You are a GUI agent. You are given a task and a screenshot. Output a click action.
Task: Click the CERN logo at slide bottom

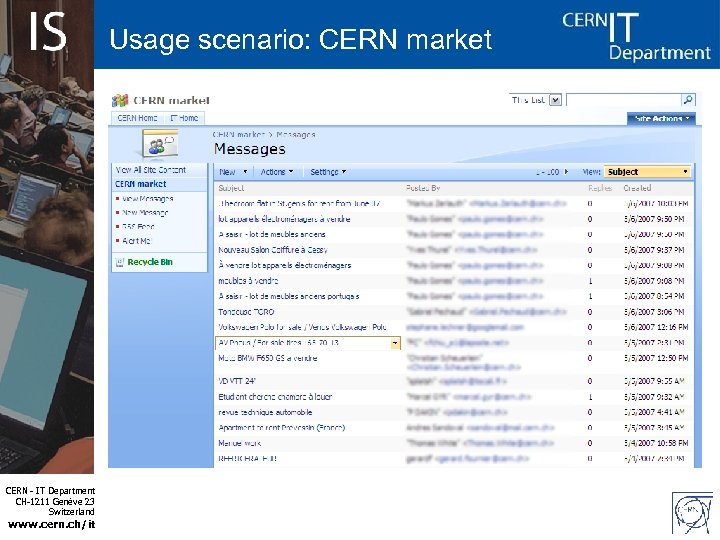point(692,513)
